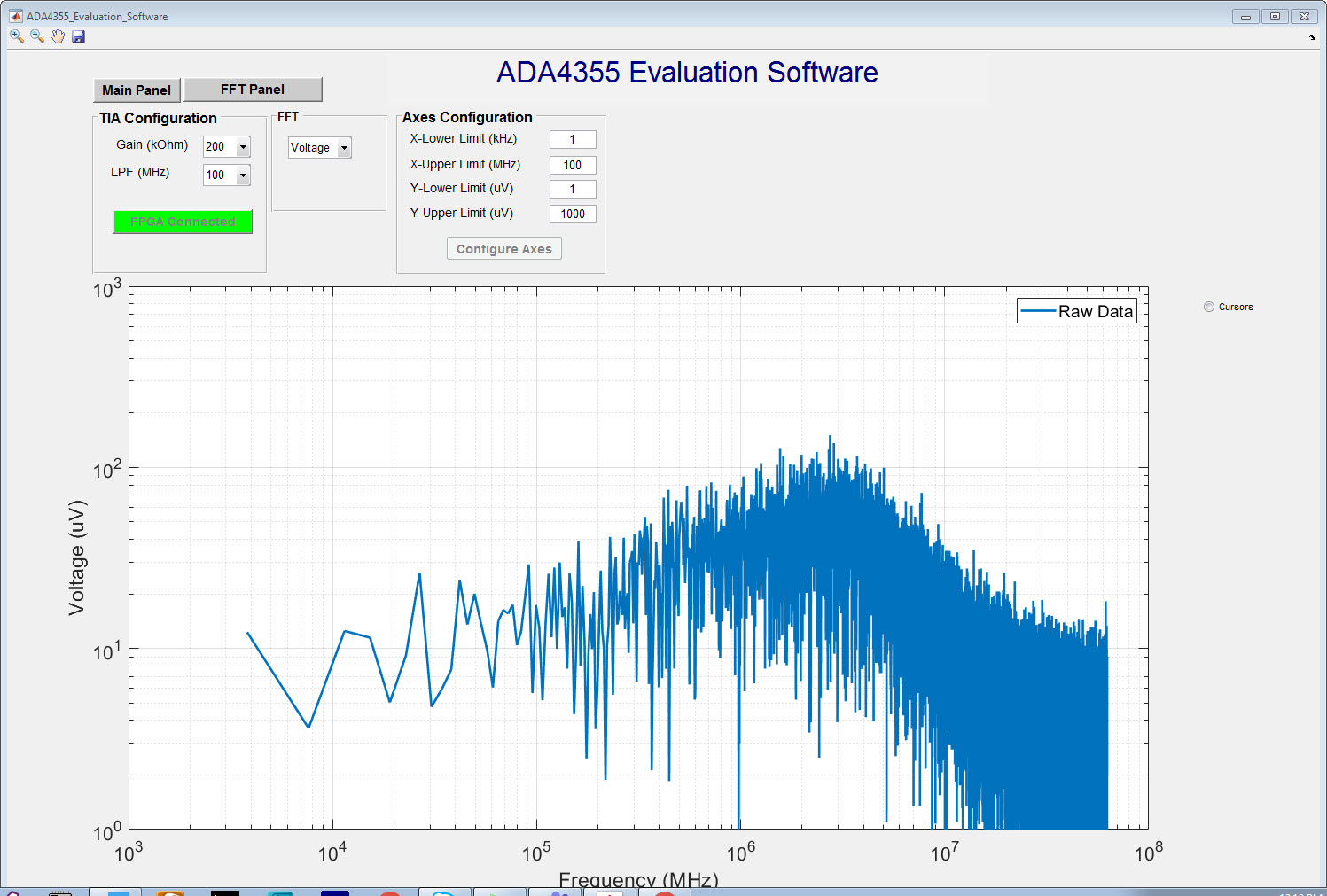The width and height of the screenshot is (1327, 896).
Task: Switch to the FFT Panel tab
Action: (253, 90)
